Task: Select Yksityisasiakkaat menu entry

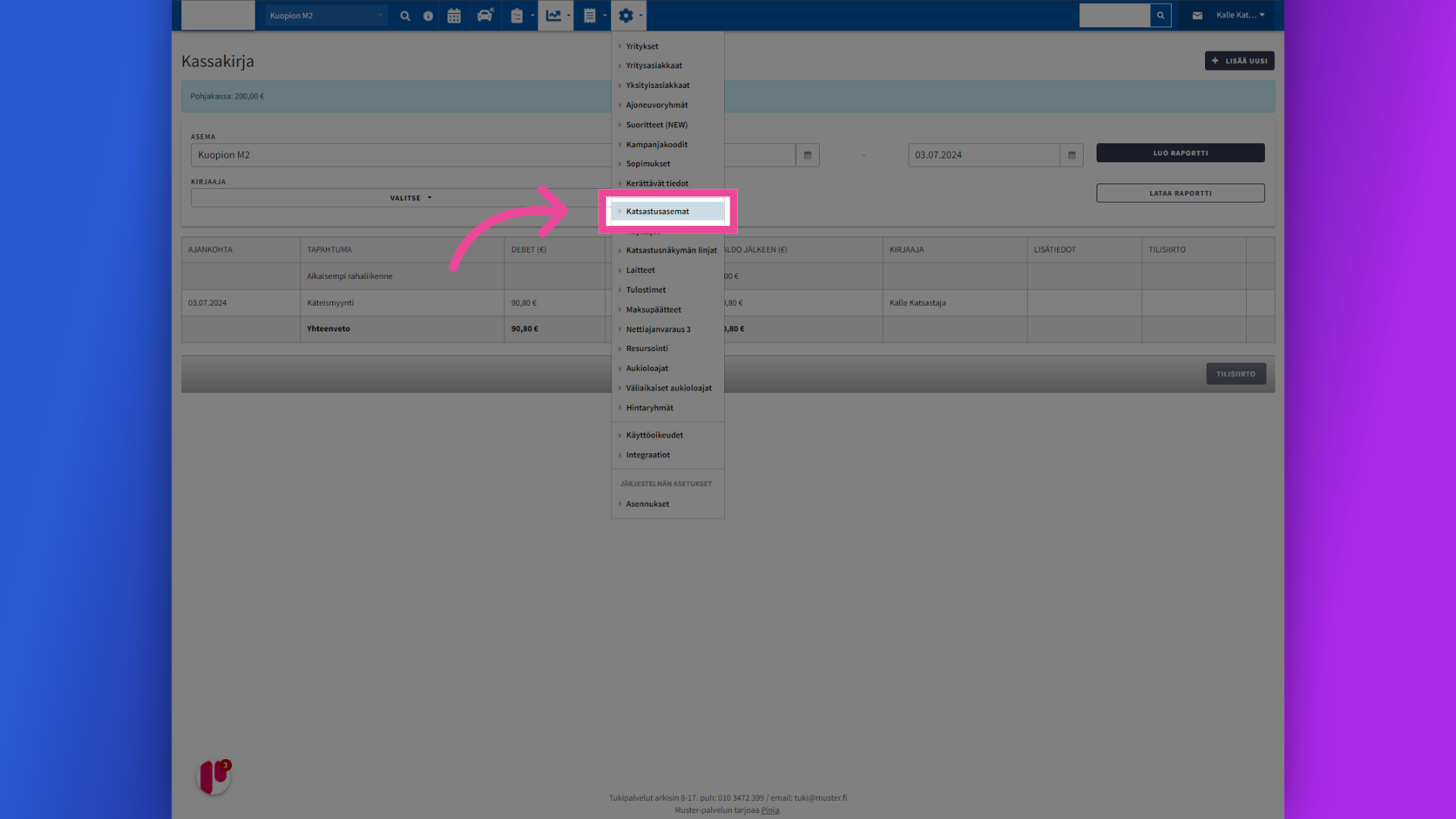Action: tap(657, 86)
